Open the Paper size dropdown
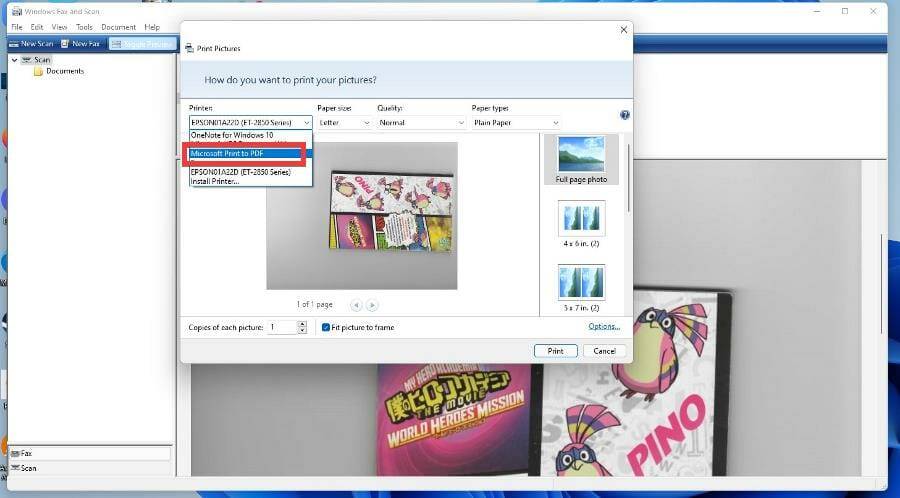Viewport: 900px width, 498px height. pyautogui.click(x=344, y=123)
